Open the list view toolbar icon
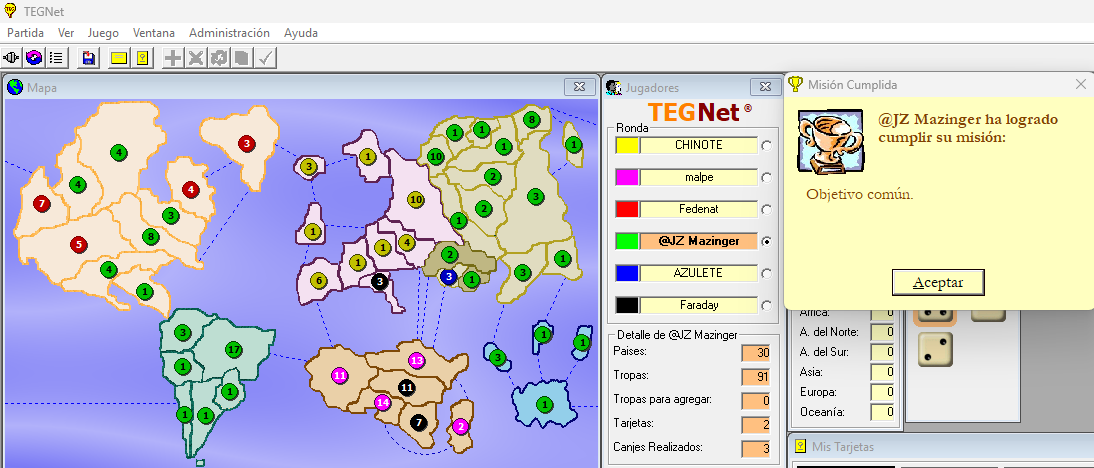 tap(57, 58)
